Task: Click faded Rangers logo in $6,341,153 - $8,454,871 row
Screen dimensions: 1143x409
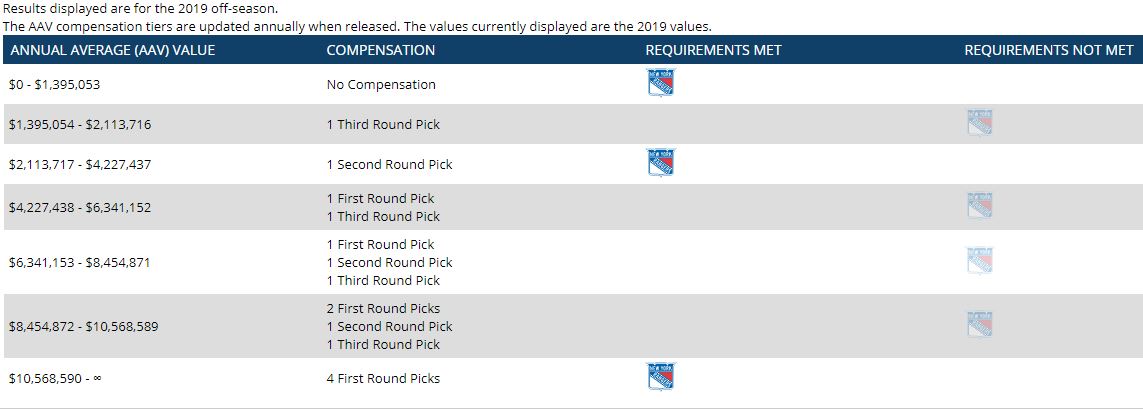Action: tap(980, 261)
